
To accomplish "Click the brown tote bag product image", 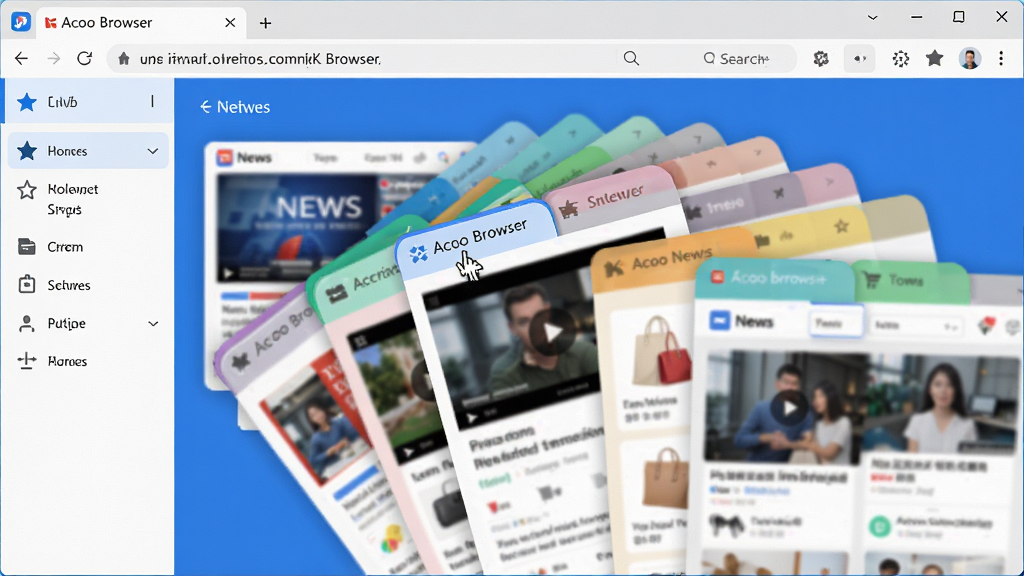I will pyautogui.click(x=665, y=479).
